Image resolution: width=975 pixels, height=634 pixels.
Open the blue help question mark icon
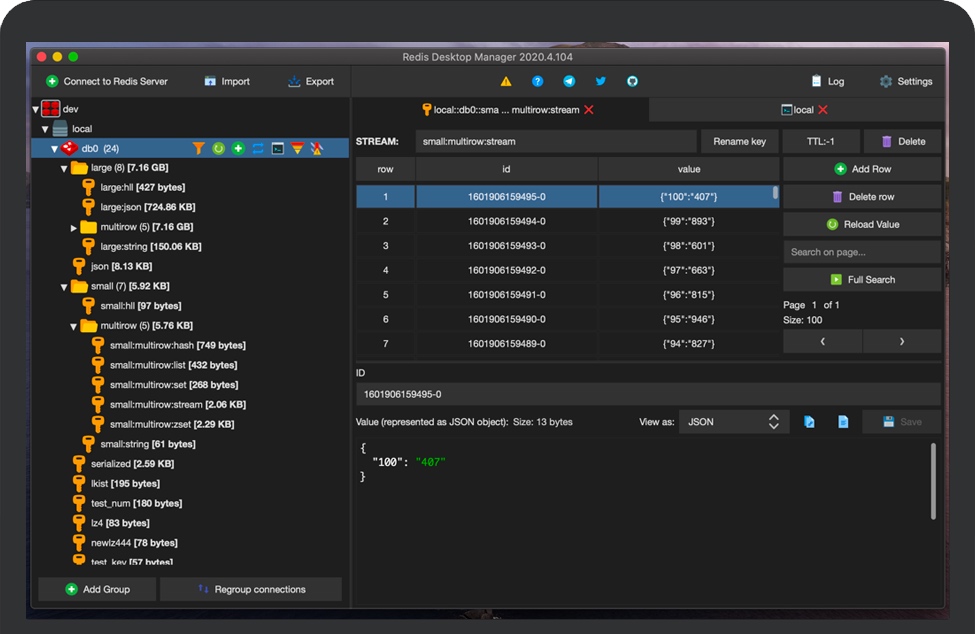pos(538,82)
